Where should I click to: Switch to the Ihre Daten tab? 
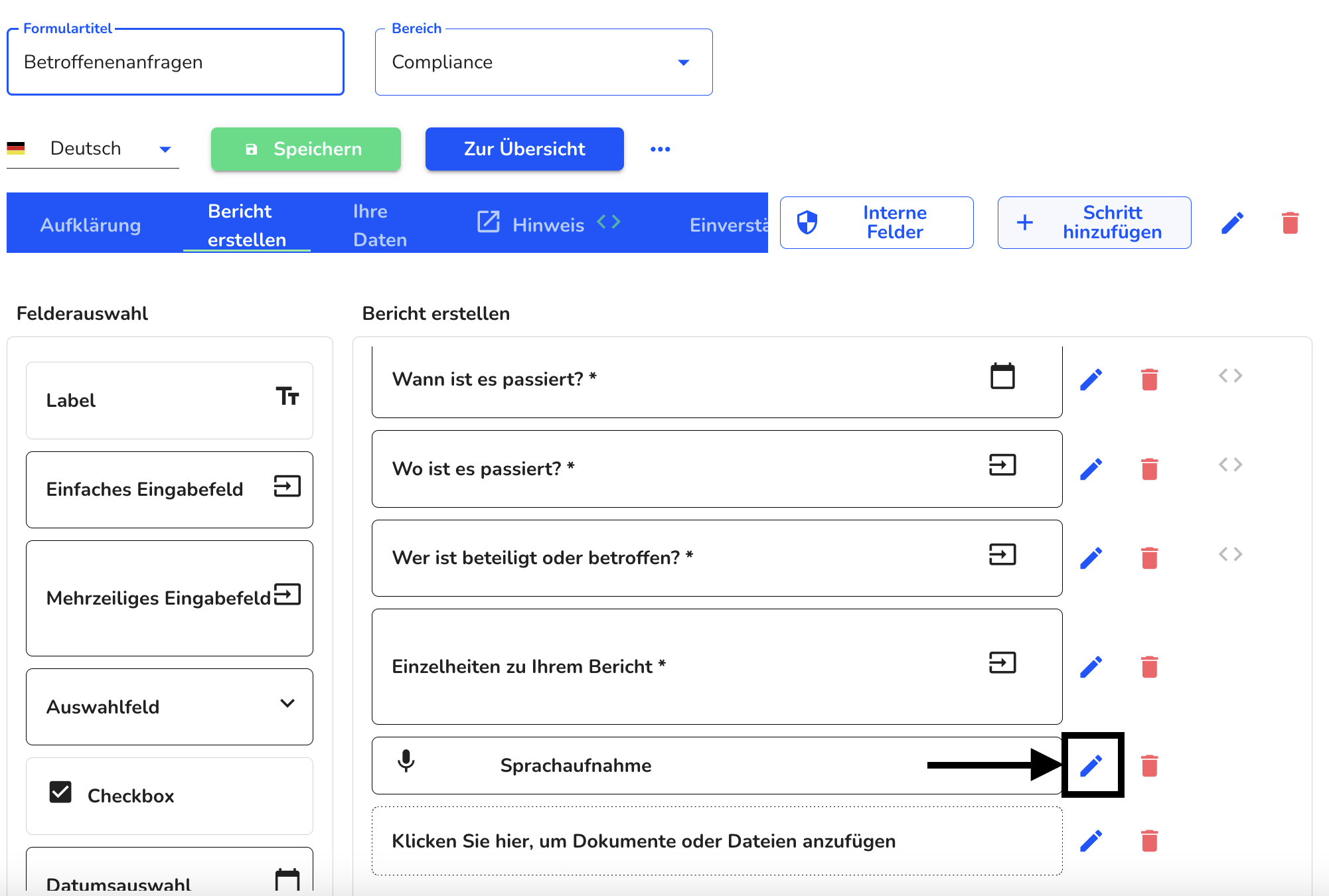[x=380, y=223]
